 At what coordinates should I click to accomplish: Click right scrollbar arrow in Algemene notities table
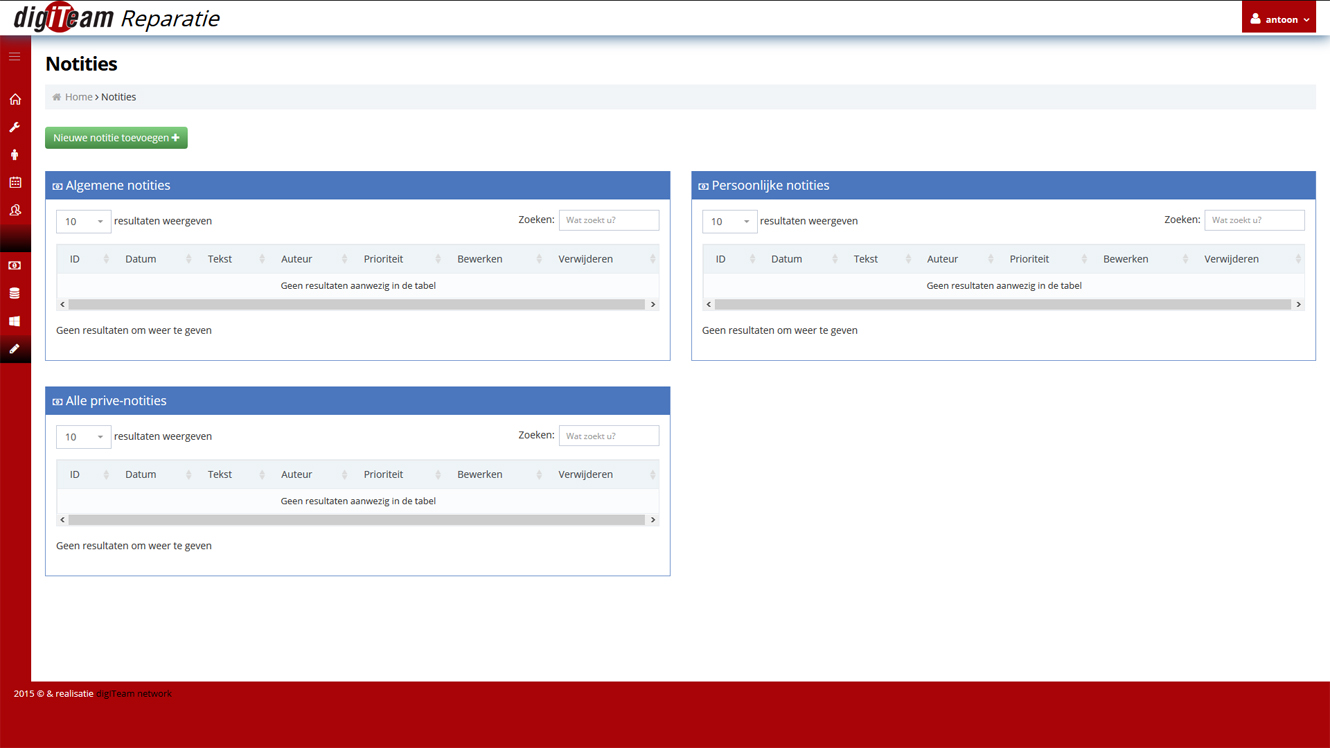point(653,304)
